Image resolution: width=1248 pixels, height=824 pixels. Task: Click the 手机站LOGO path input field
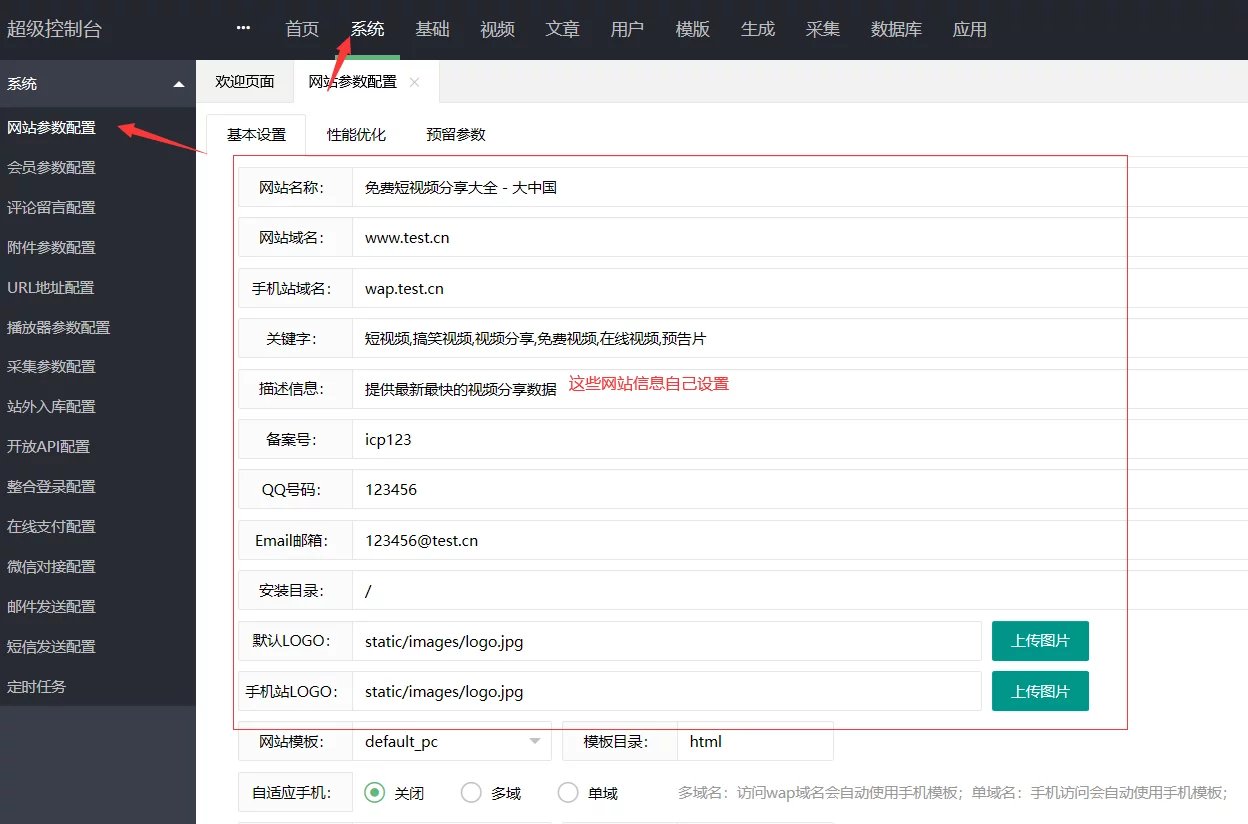click(x=667, y=691)
